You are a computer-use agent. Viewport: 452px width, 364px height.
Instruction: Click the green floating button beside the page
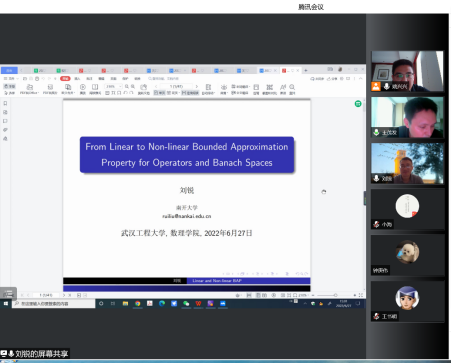[x=358, y=104]
